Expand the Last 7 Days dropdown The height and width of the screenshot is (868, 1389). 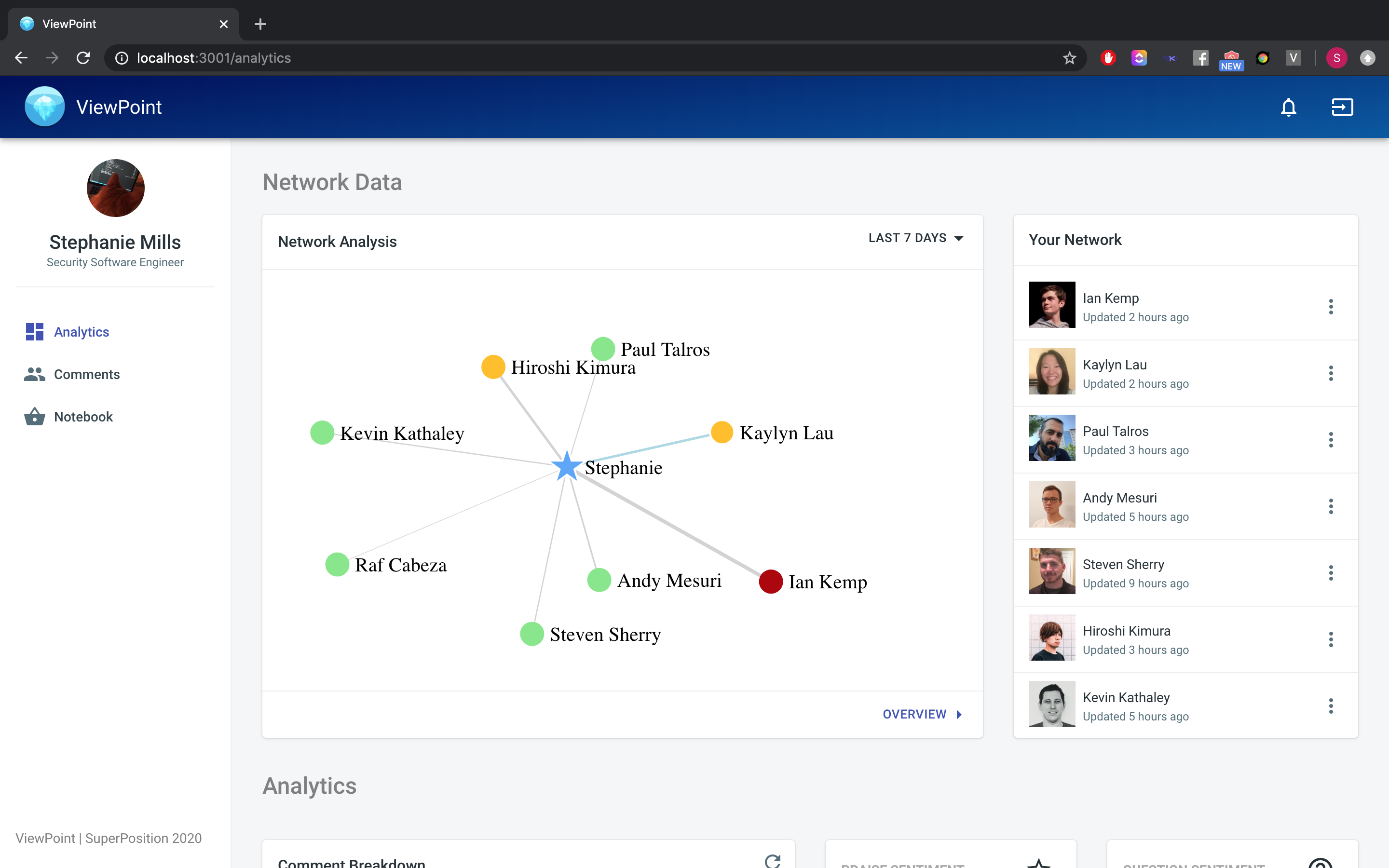[915, 238]
